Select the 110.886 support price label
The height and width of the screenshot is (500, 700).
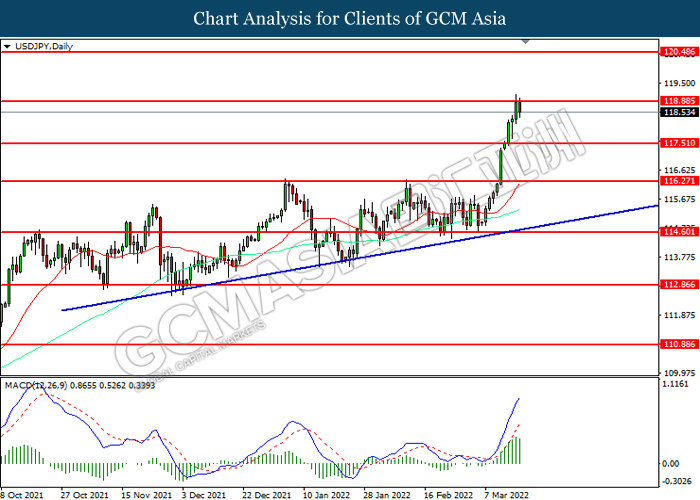tap(679, 344)
